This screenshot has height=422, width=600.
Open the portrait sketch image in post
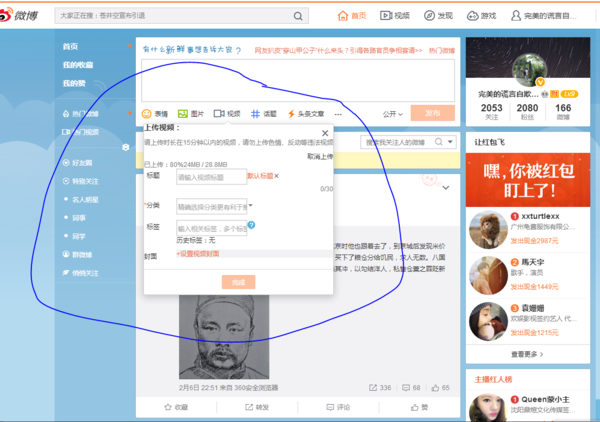[224, 337]
